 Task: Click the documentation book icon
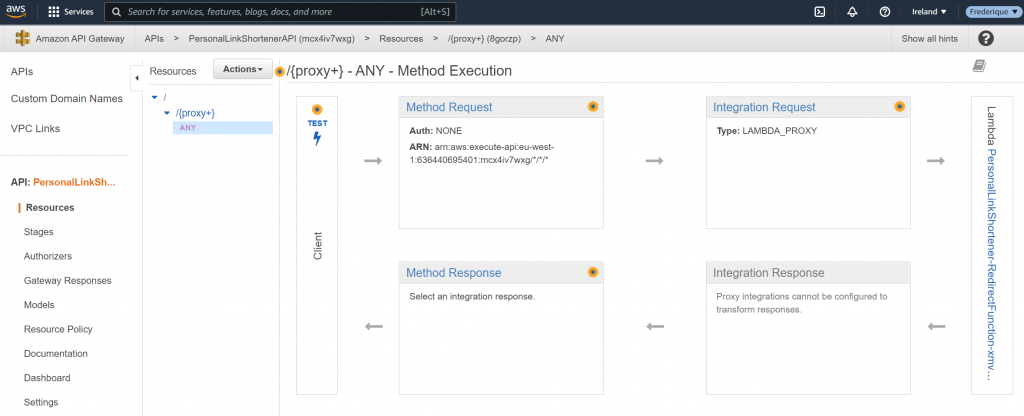[978, 66]
